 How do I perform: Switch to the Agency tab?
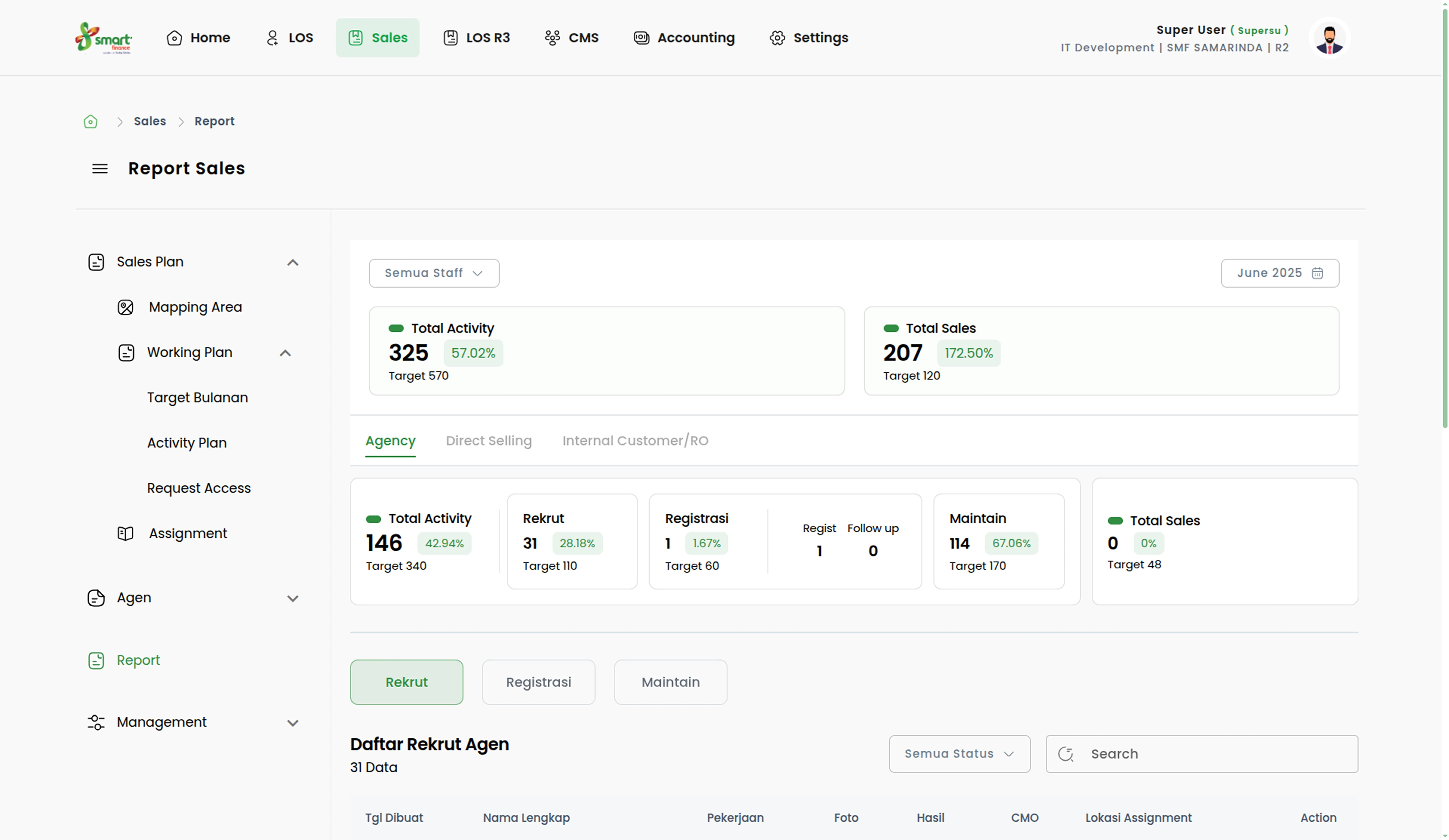point(390,441)
